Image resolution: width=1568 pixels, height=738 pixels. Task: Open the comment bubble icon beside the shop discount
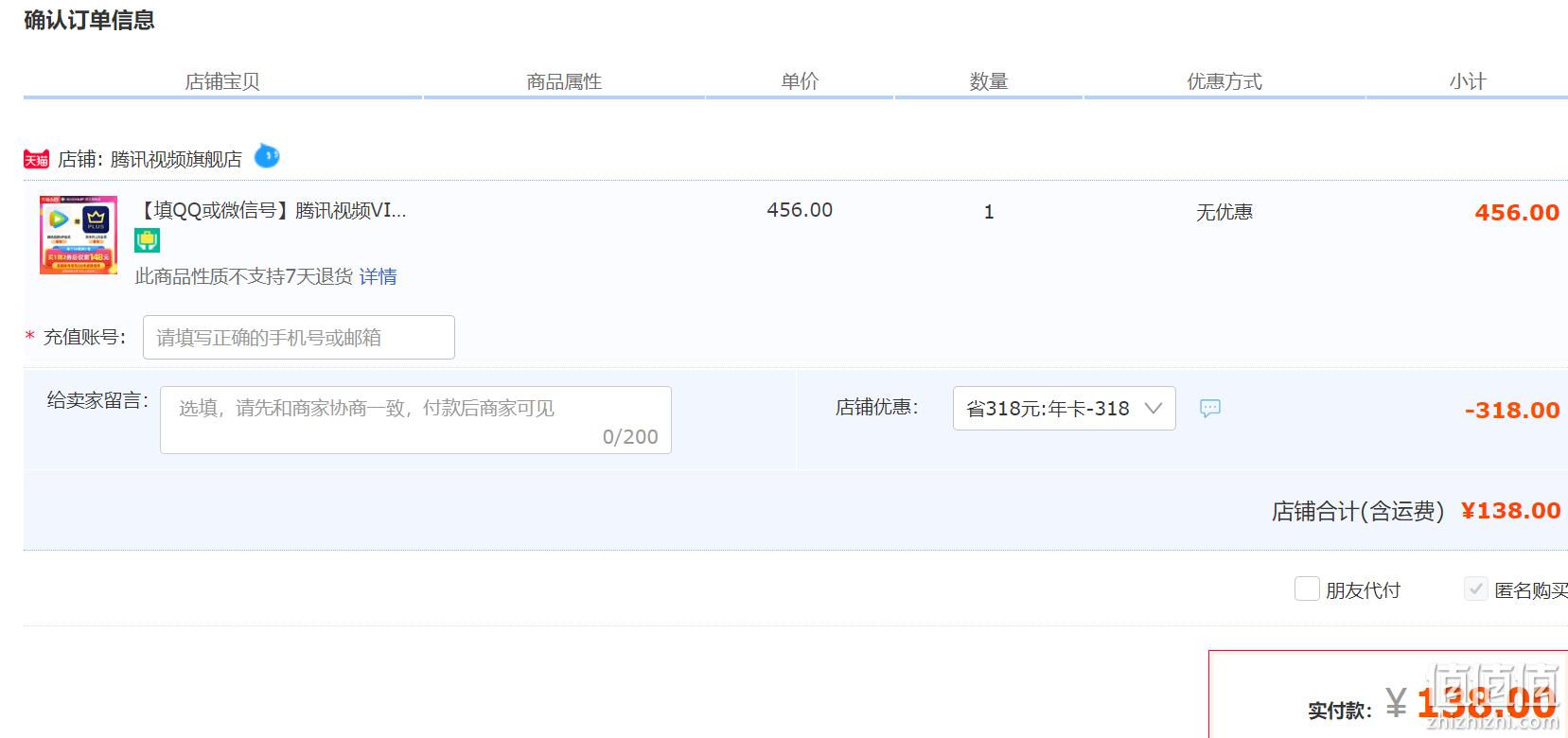[x=1210, y=408]
